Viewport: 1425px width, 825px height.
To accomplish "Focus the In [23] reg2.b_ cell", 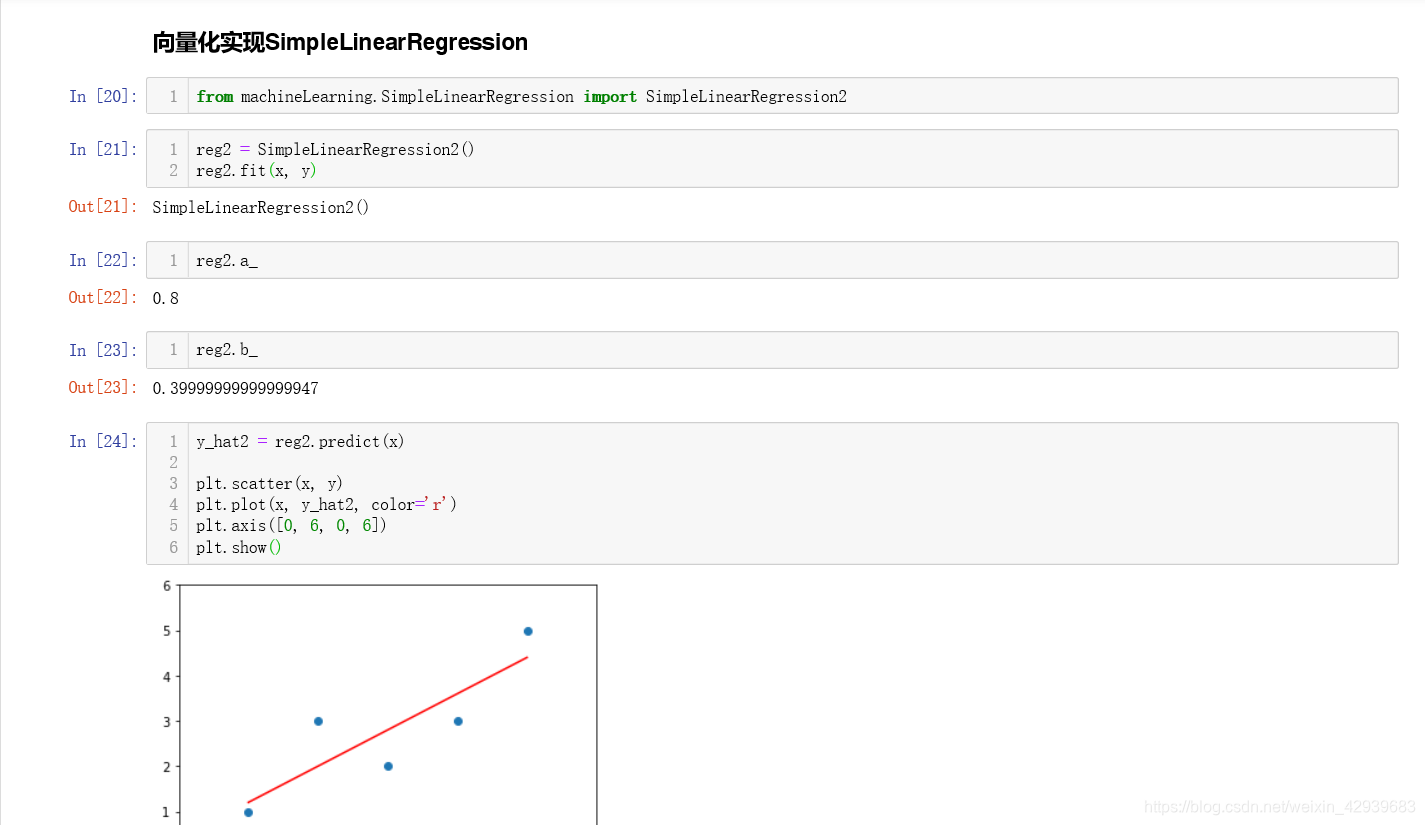I will [x=772, y=350].
